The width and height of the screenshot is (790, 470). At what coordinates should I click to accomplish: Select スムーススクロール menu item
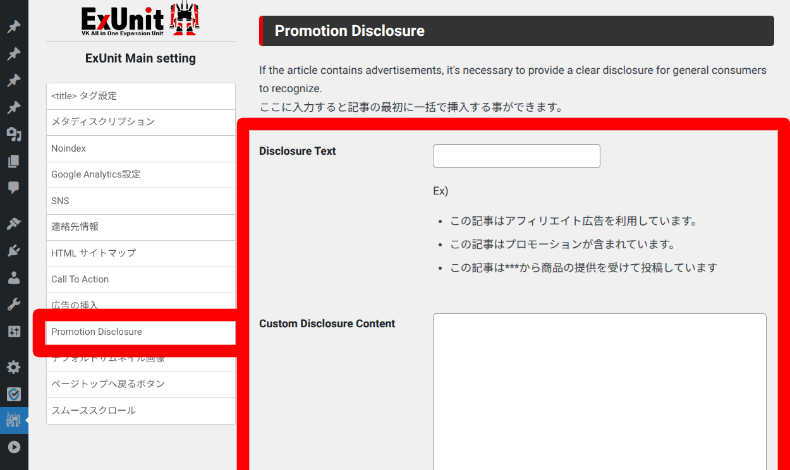point(140,411)
